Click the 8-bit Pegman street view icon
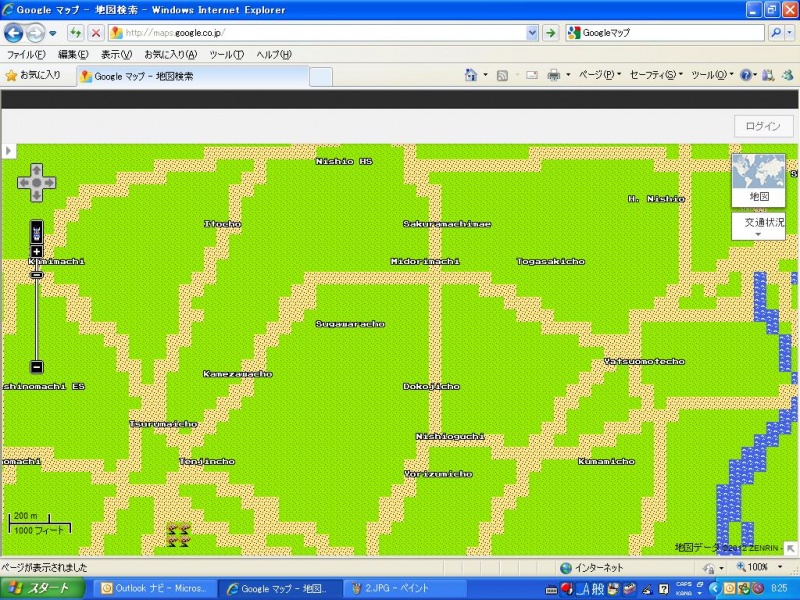 click(37, 232)
